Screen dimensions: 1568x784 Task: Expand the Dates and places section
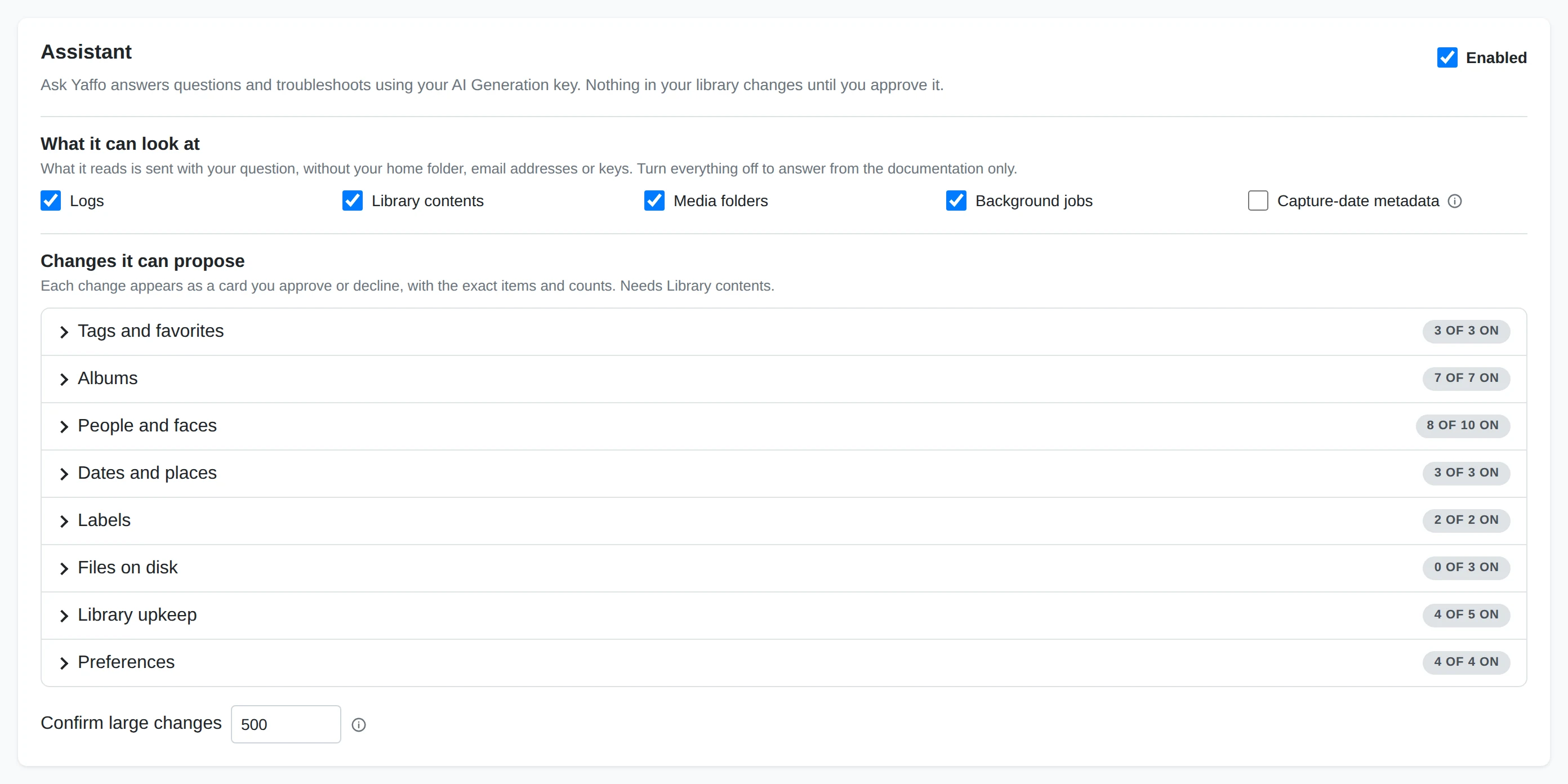point(783,473)
